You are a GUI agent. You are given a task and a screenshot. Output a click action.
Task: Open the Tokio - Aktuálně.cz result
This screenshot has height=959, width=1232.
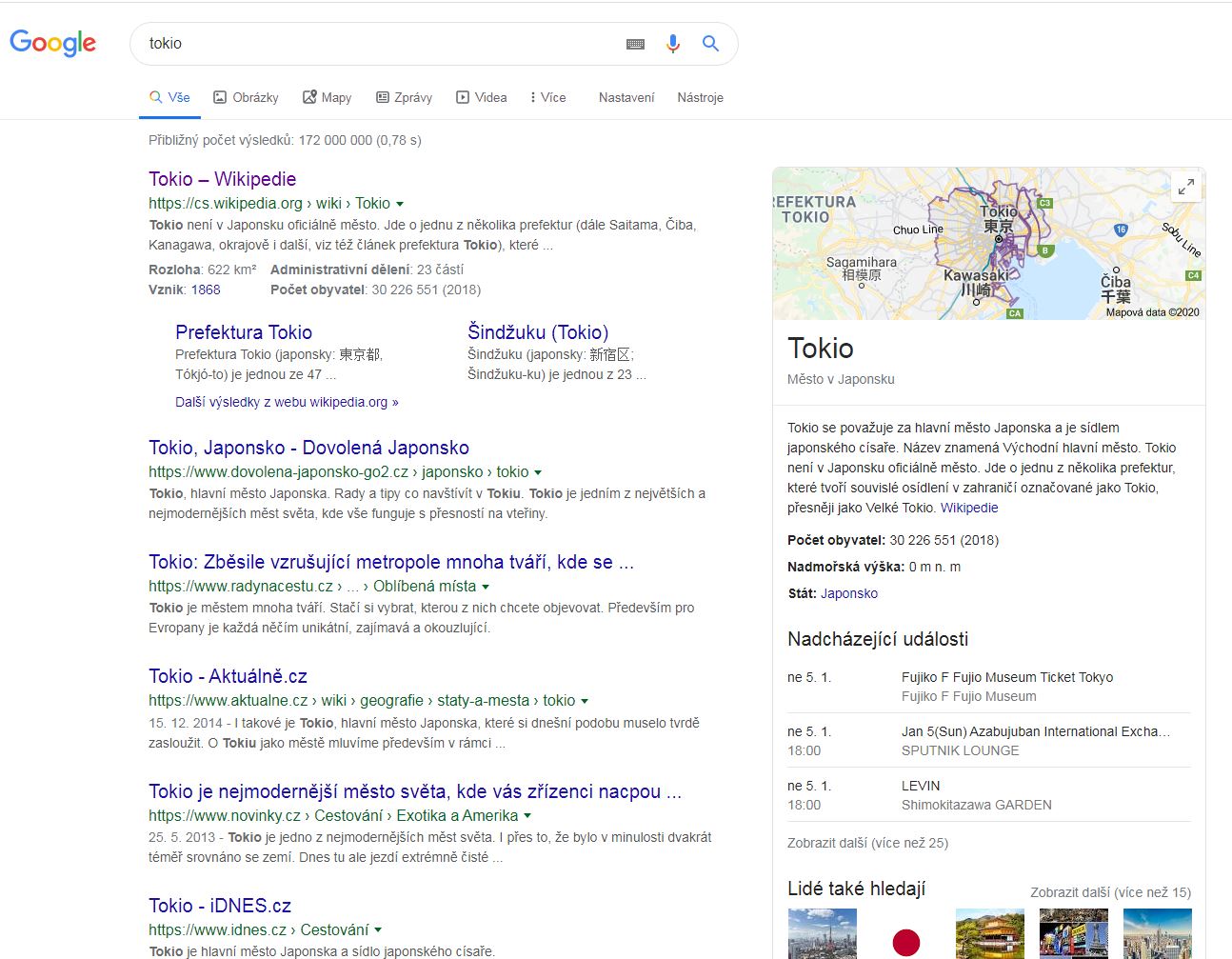click(x=228, y=676)
